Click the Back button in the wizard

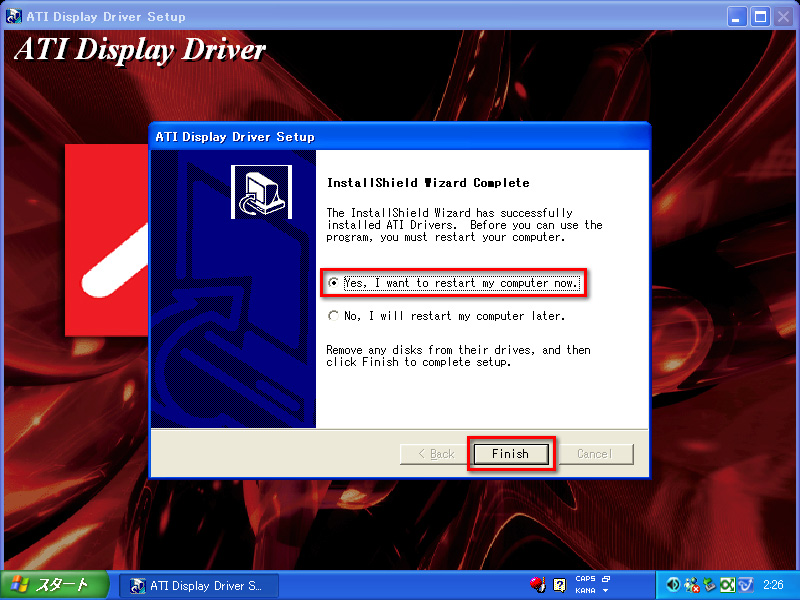tap(436, 454)
